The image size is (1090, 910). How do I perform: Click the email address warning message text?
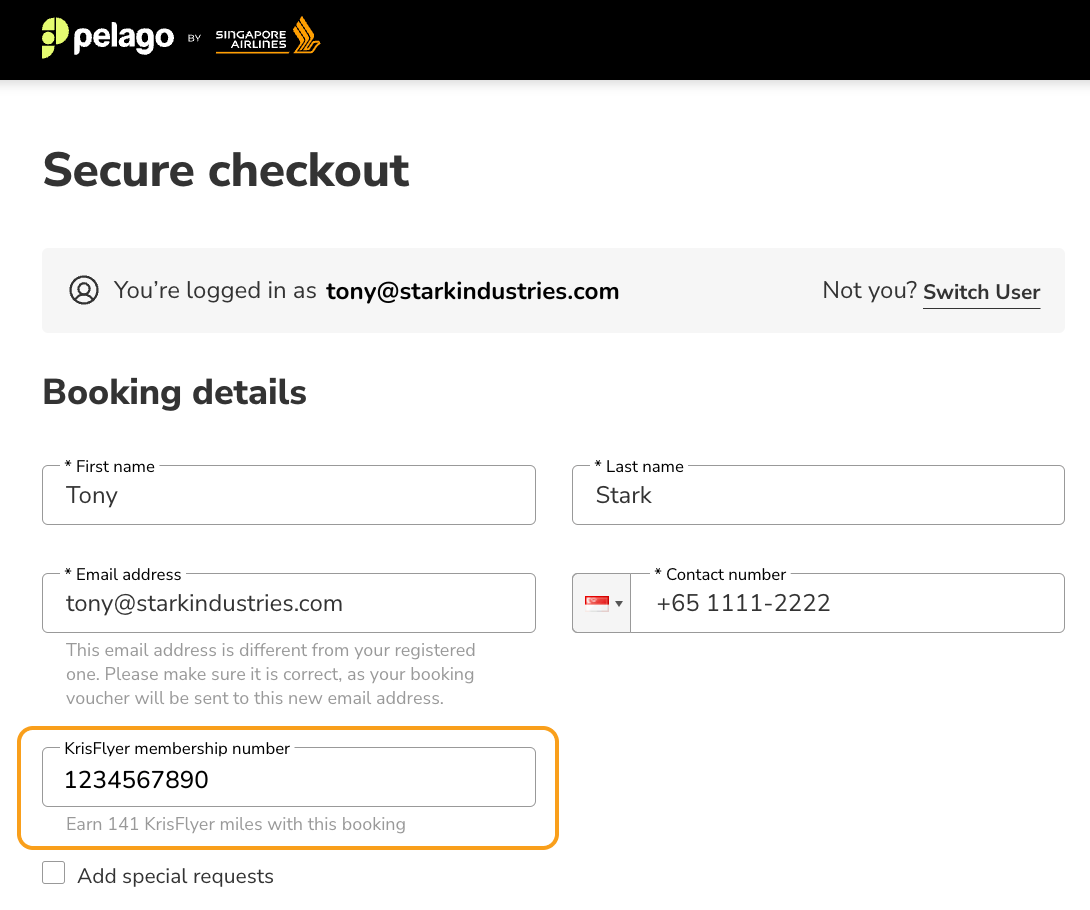tap(270, 674)
